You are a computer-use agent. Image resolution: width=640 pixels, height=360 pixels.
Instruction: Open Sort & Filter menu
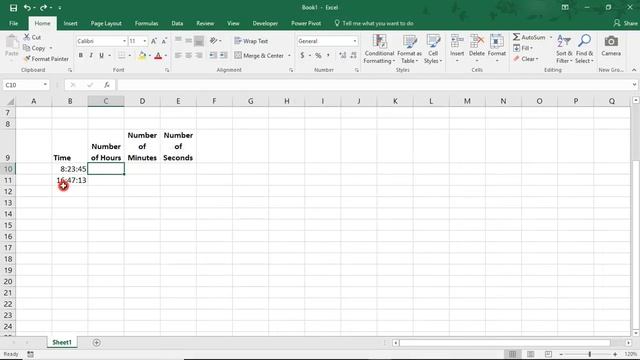tap(564, 49)
